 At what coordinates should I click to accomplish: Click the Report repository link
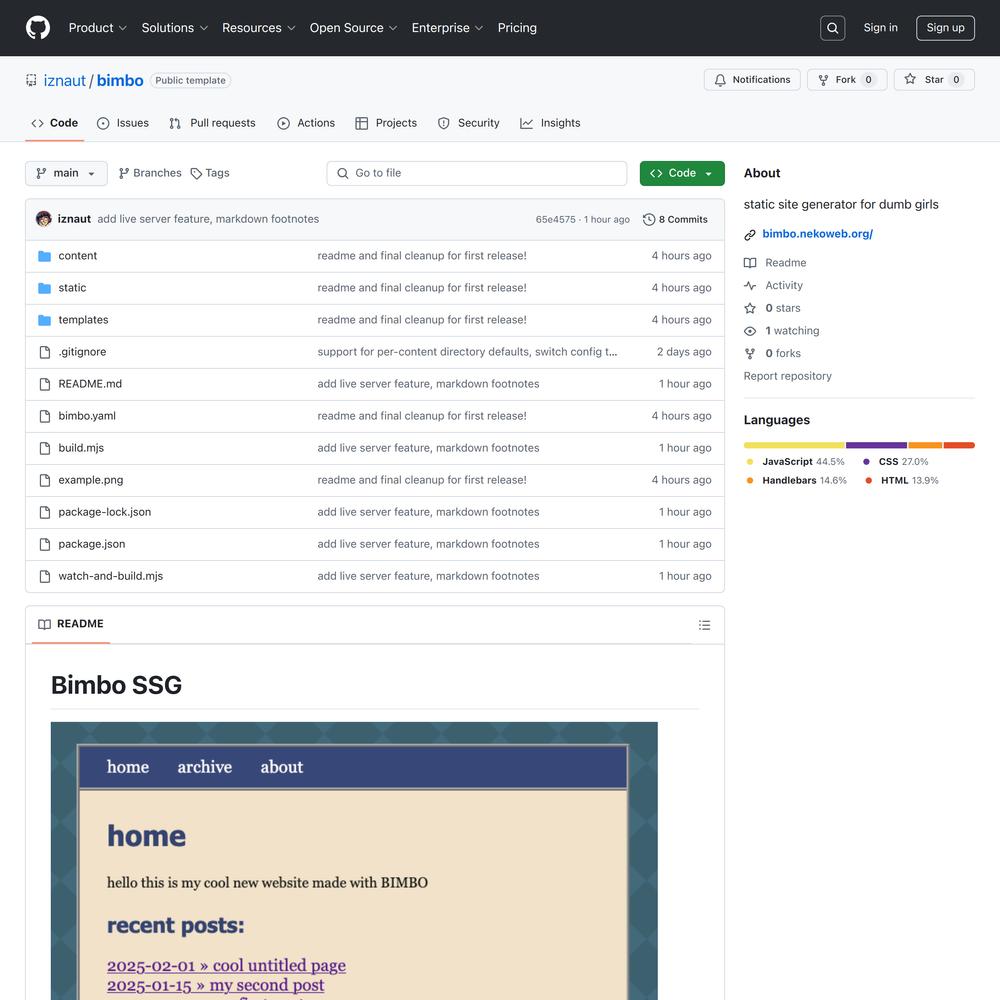[787, 376]
